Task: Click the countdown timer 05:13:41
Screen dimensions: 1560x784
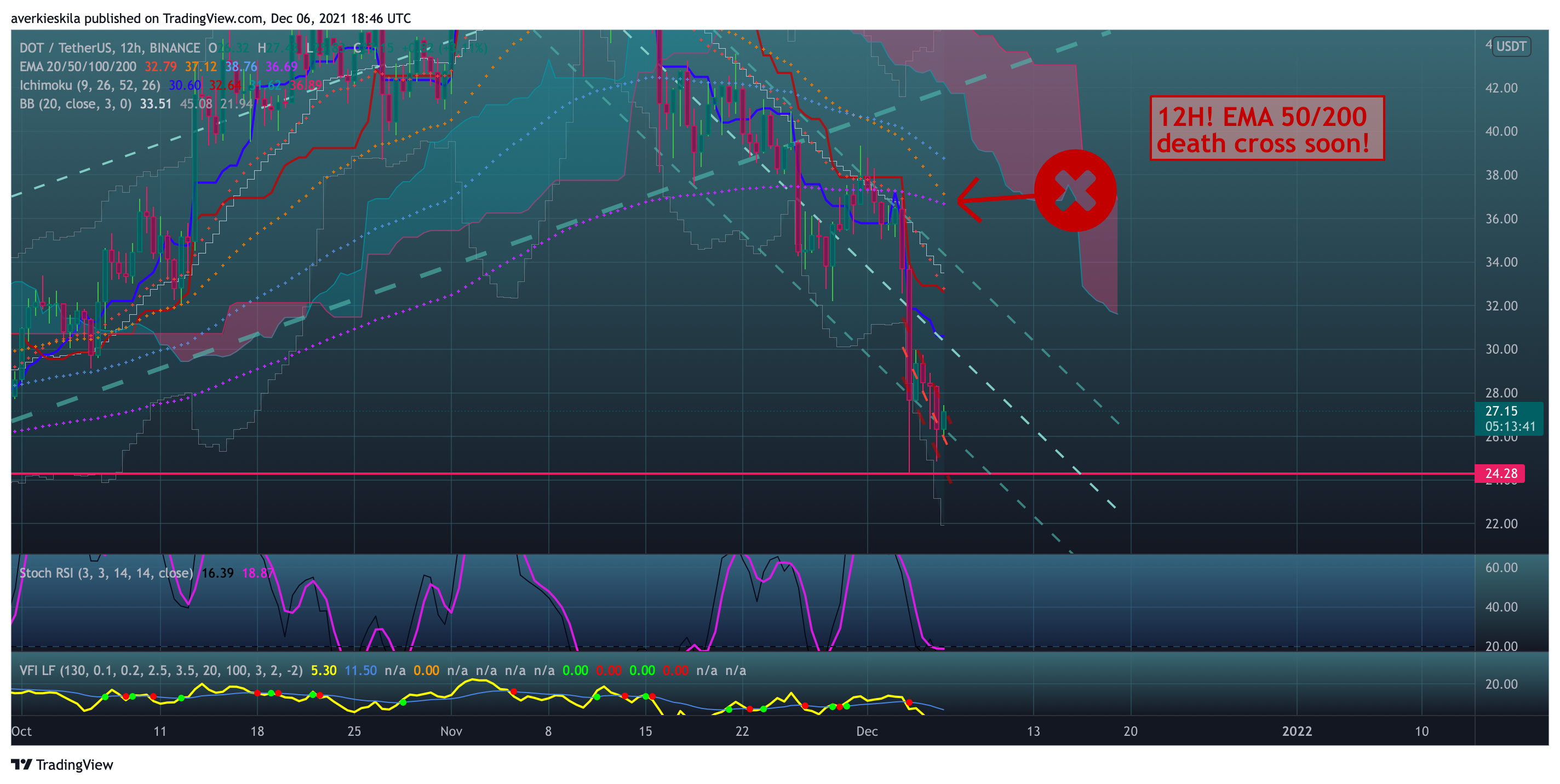Action: [1510, 426]
